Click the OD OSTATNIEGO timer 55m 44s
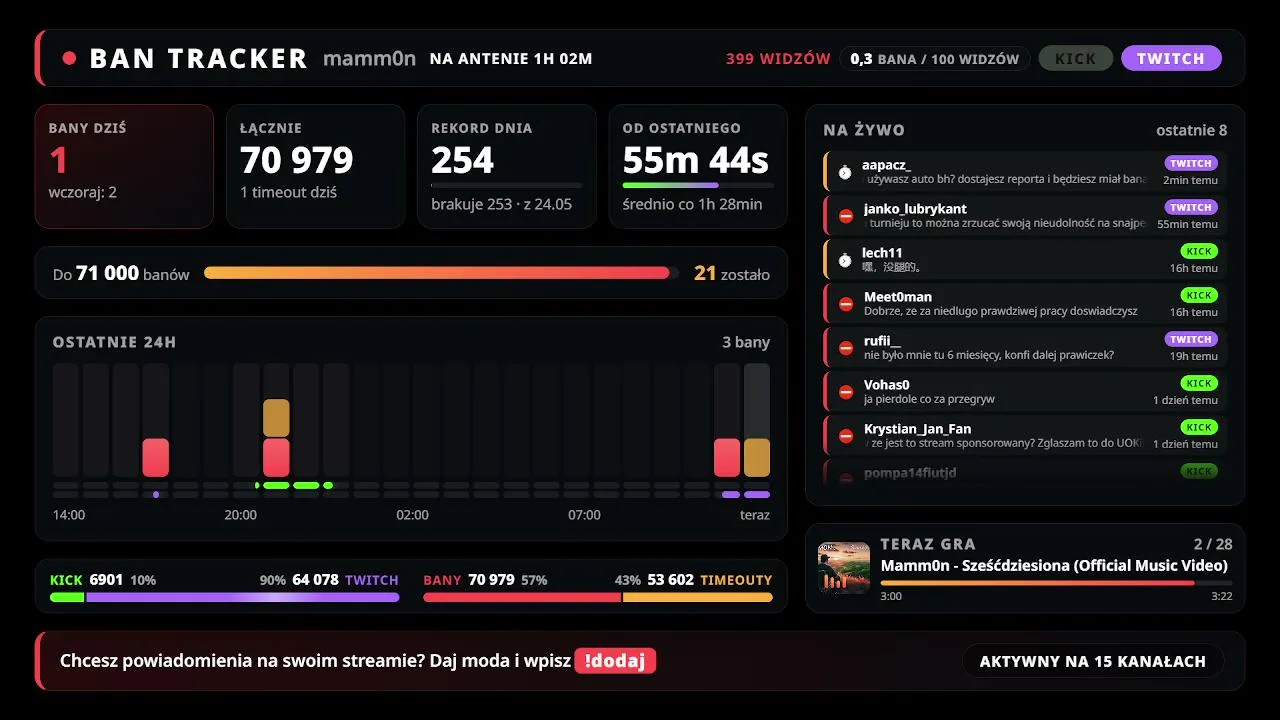The width and height of the screenshot is (1280, 720). (x=696, y=160)
